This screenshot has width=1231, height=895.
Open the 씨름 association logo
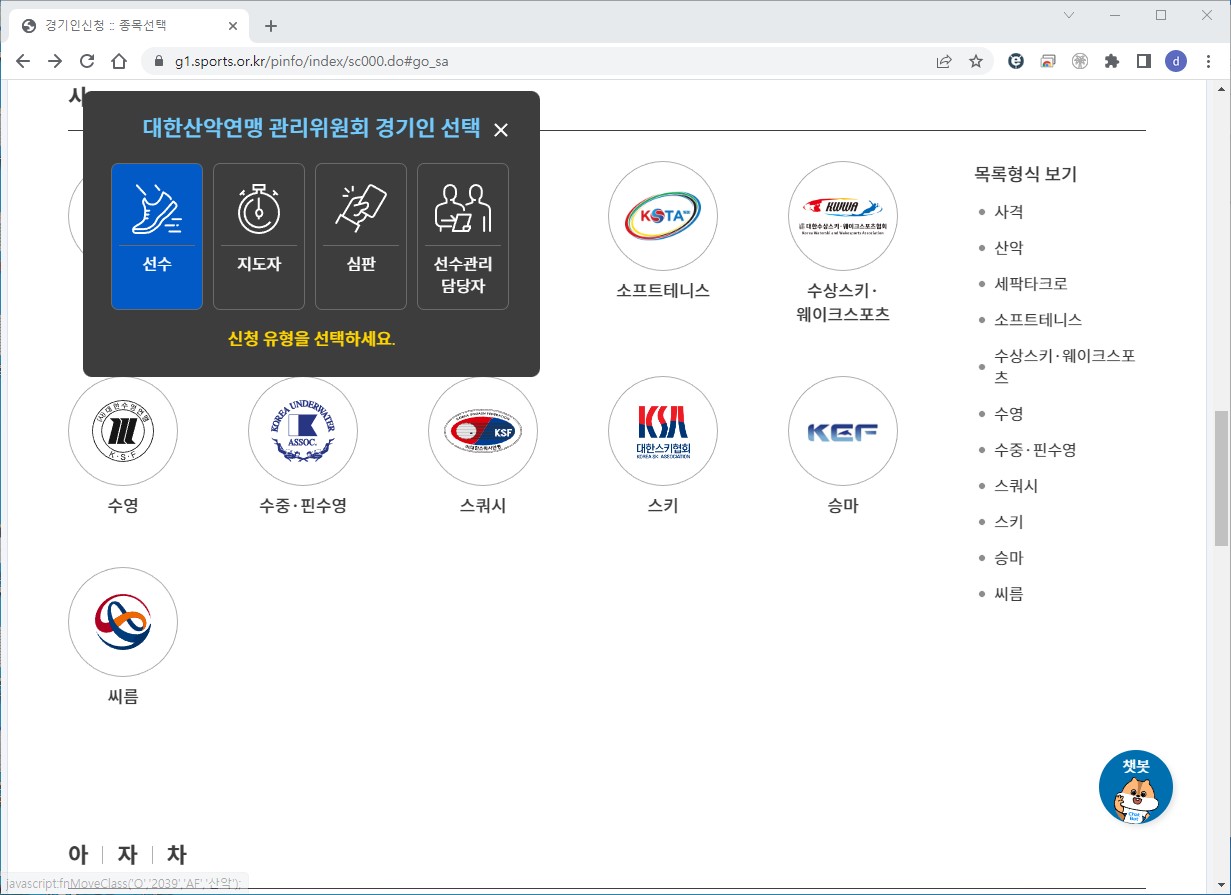[123, 622]
